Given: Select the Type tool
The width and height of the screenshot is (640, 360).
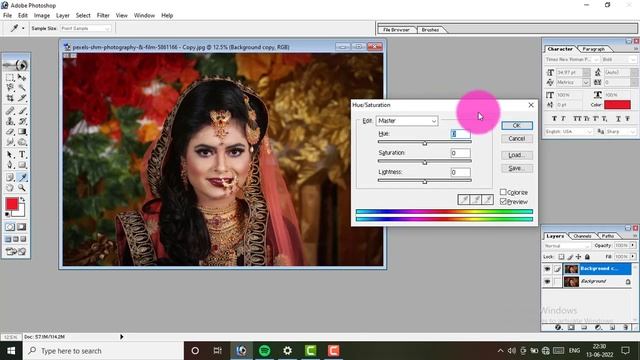Looking at the screenshot, I should 22,155.
